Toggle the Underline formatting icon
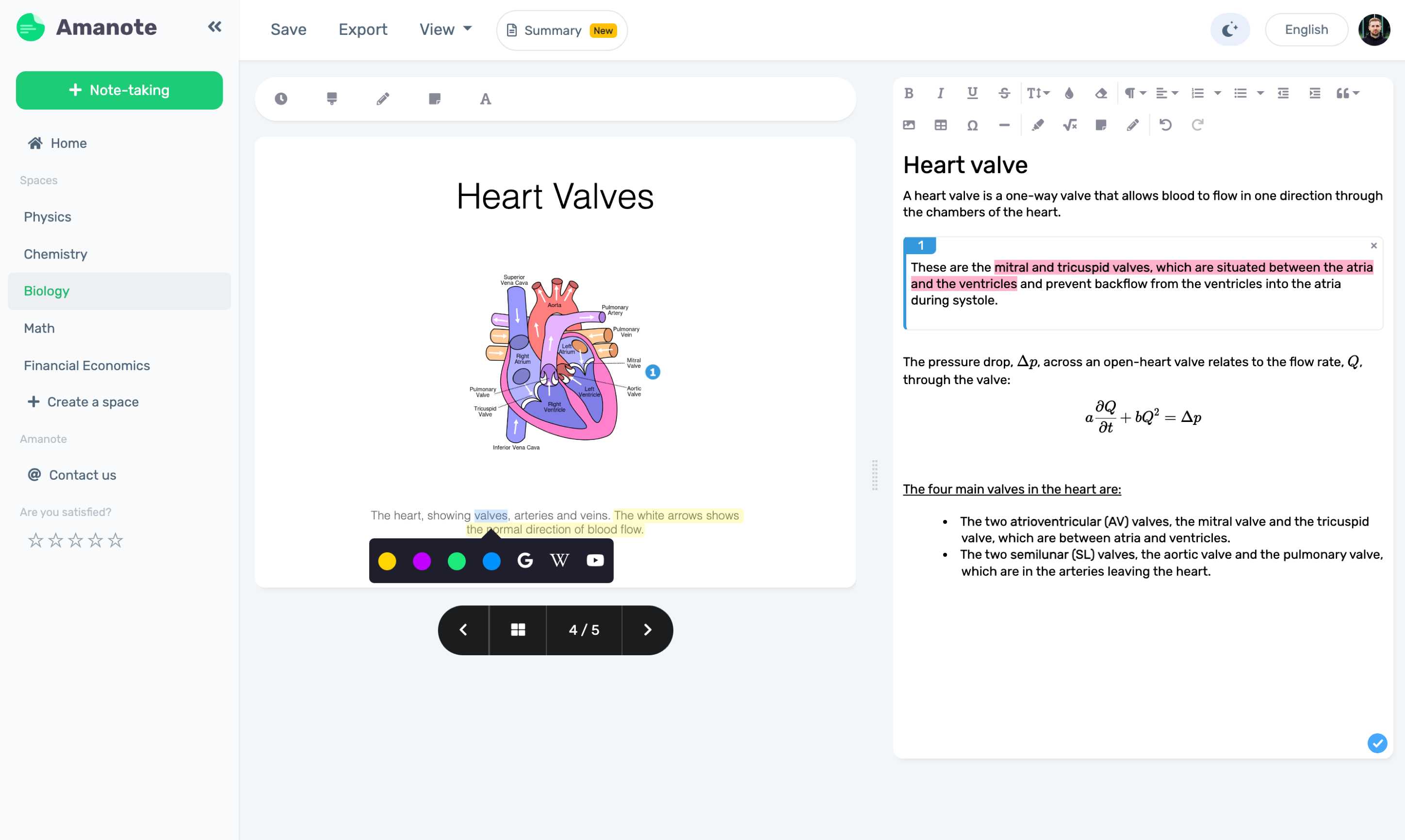 (972, 92)
